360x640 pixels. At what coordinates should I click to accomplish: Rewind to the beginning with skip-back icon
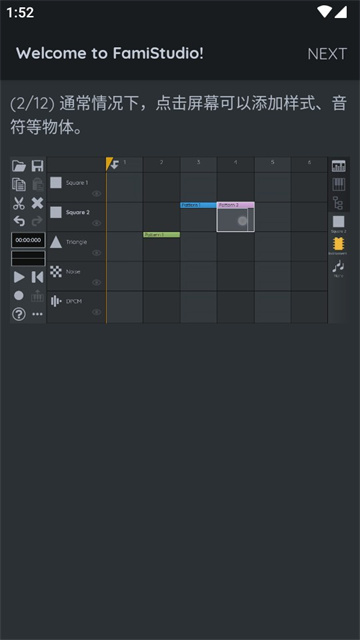pos(38,277)
